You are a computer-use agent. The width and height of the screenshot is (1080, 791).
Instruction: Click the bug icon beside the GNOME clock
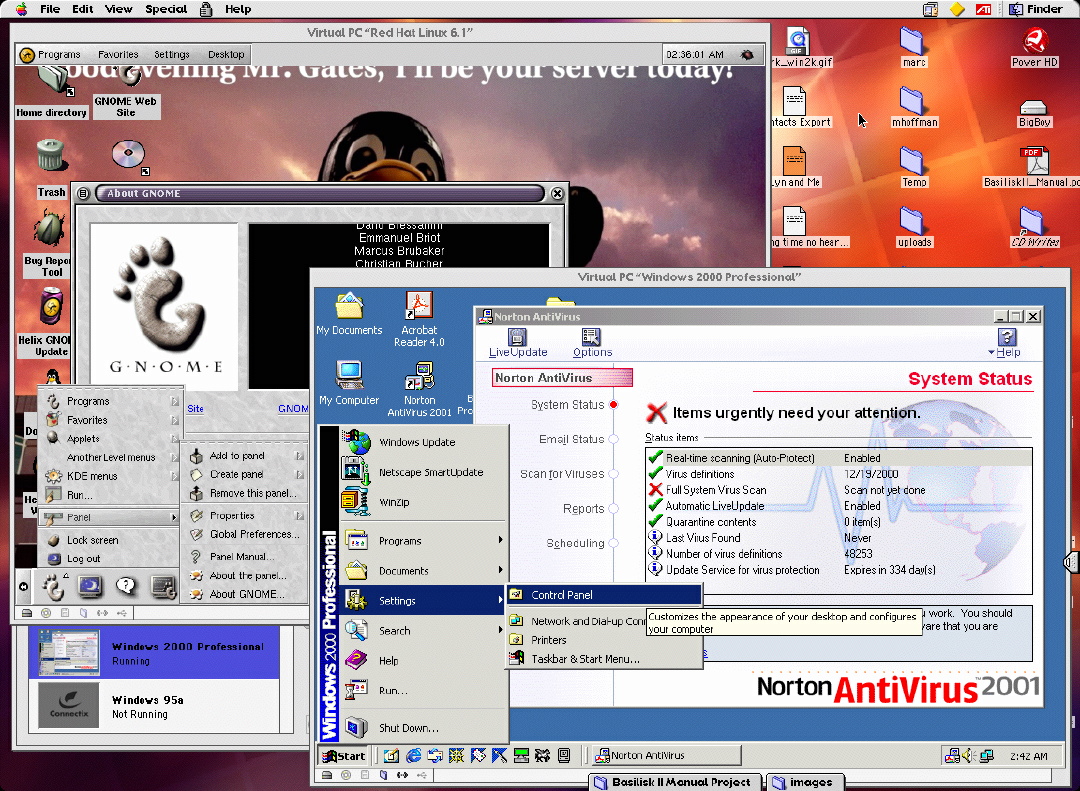tap(747, 54)
